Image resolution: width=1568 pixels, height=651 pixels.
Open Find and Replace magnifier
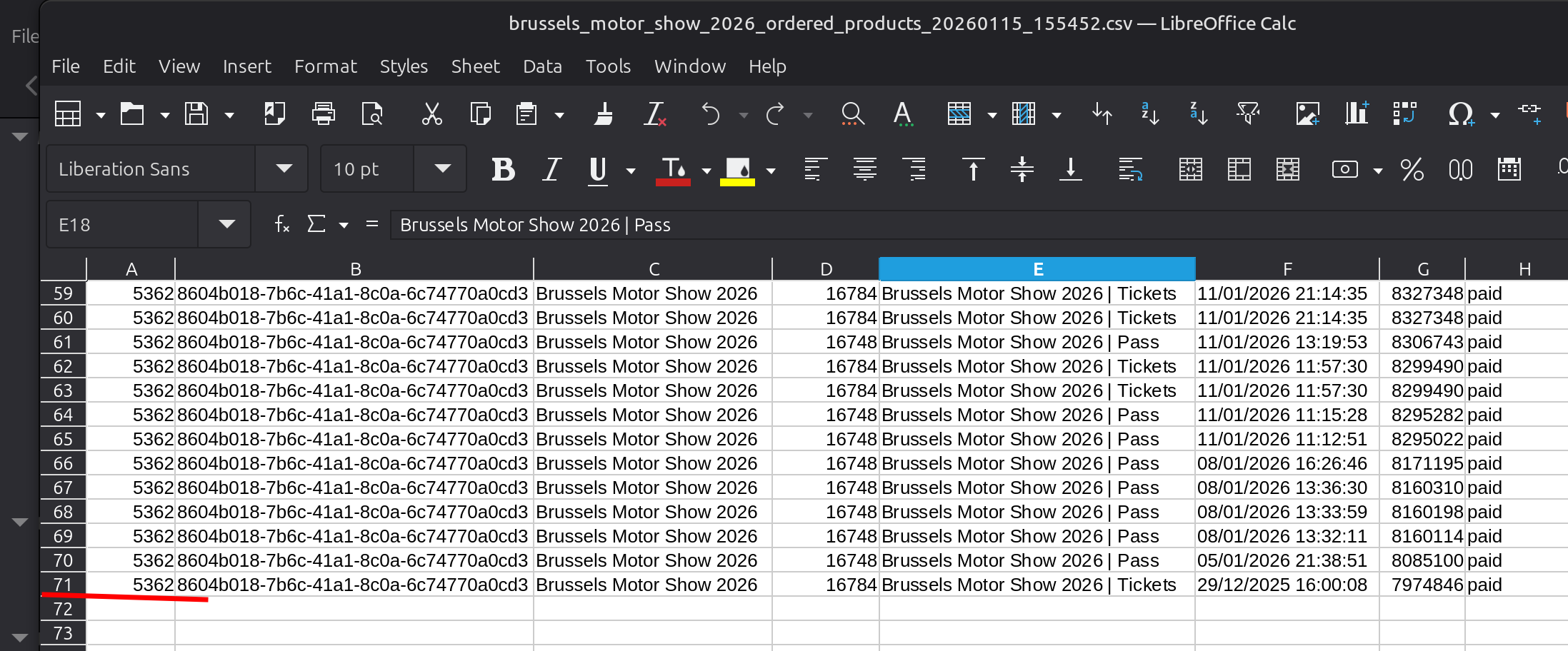click(x=852, y=114)
